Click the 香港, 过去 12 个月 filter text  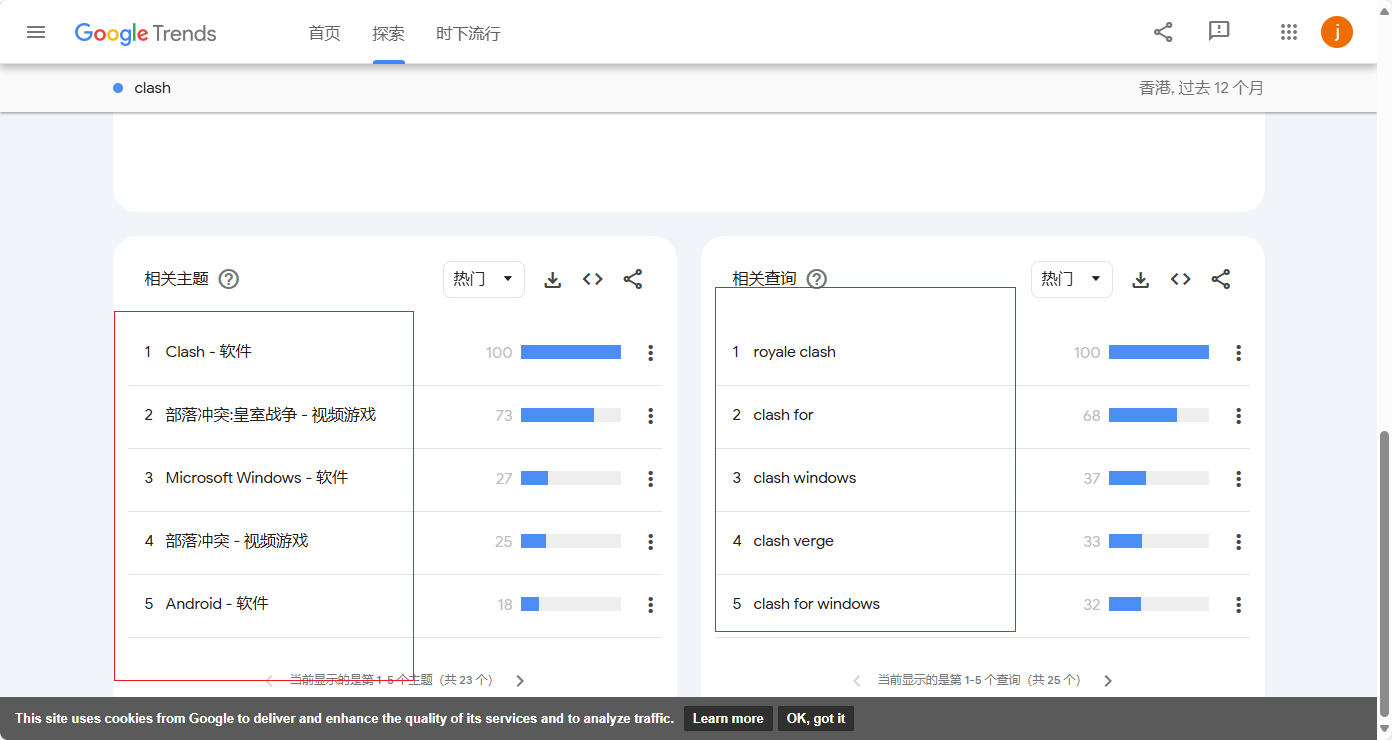(1201, 88)
